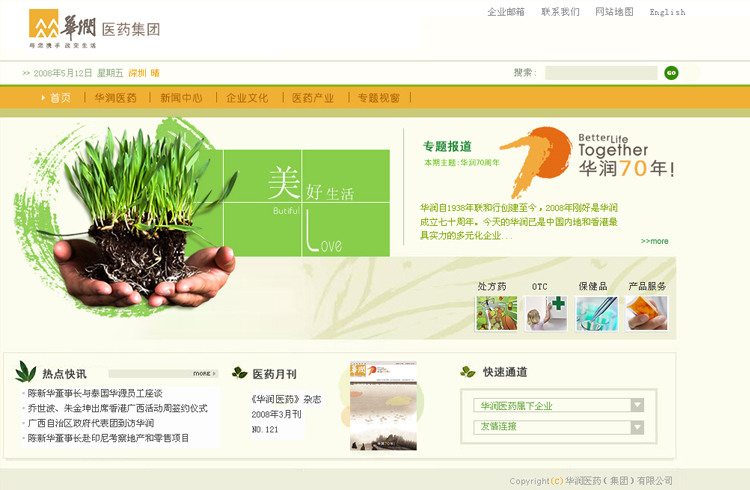The image size is (750, 490).
Task: Switch to the English version link
Action: point(667,12)
